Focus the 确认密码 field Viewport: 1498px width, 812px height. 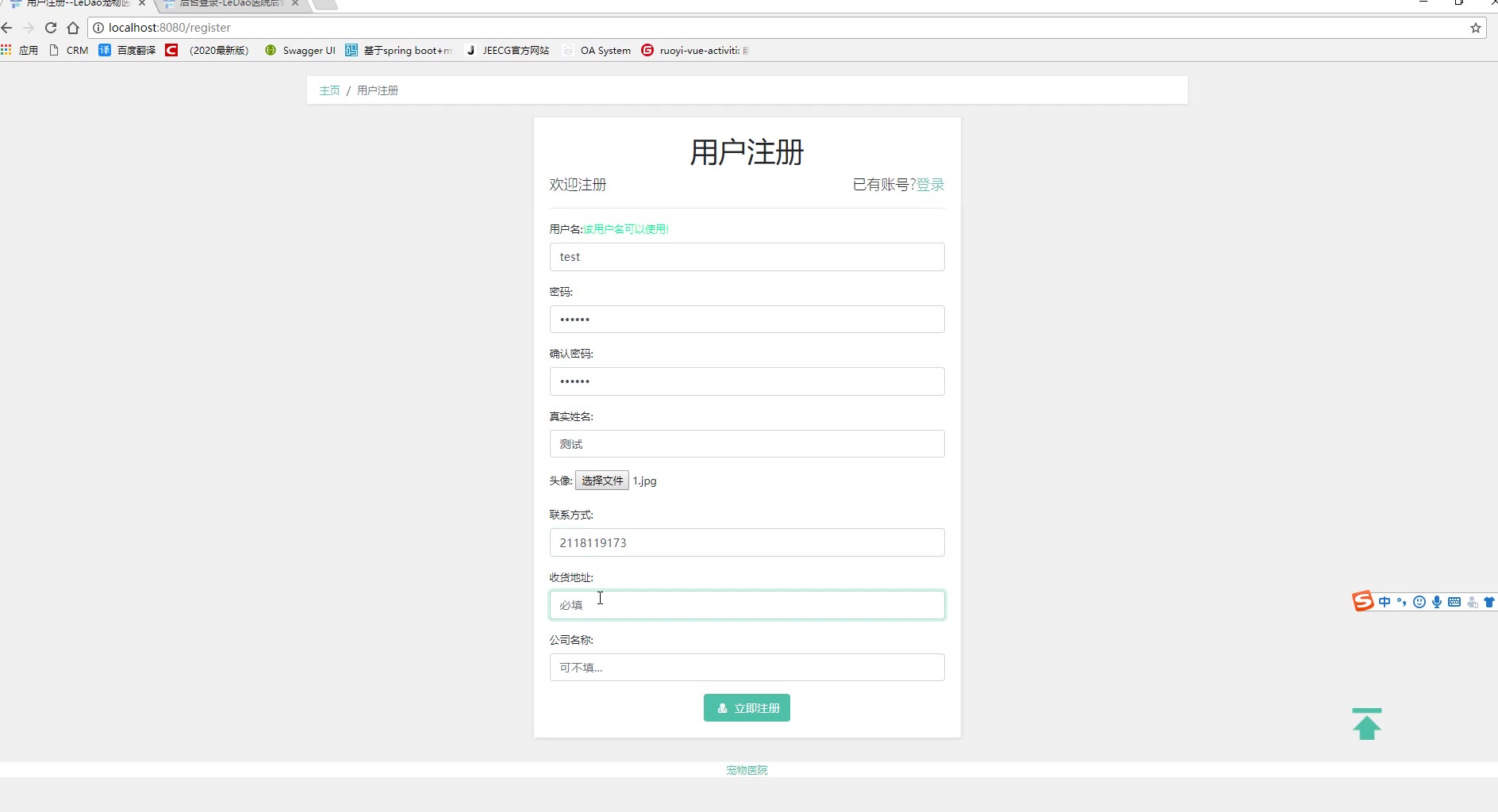[x=747, y=381]
